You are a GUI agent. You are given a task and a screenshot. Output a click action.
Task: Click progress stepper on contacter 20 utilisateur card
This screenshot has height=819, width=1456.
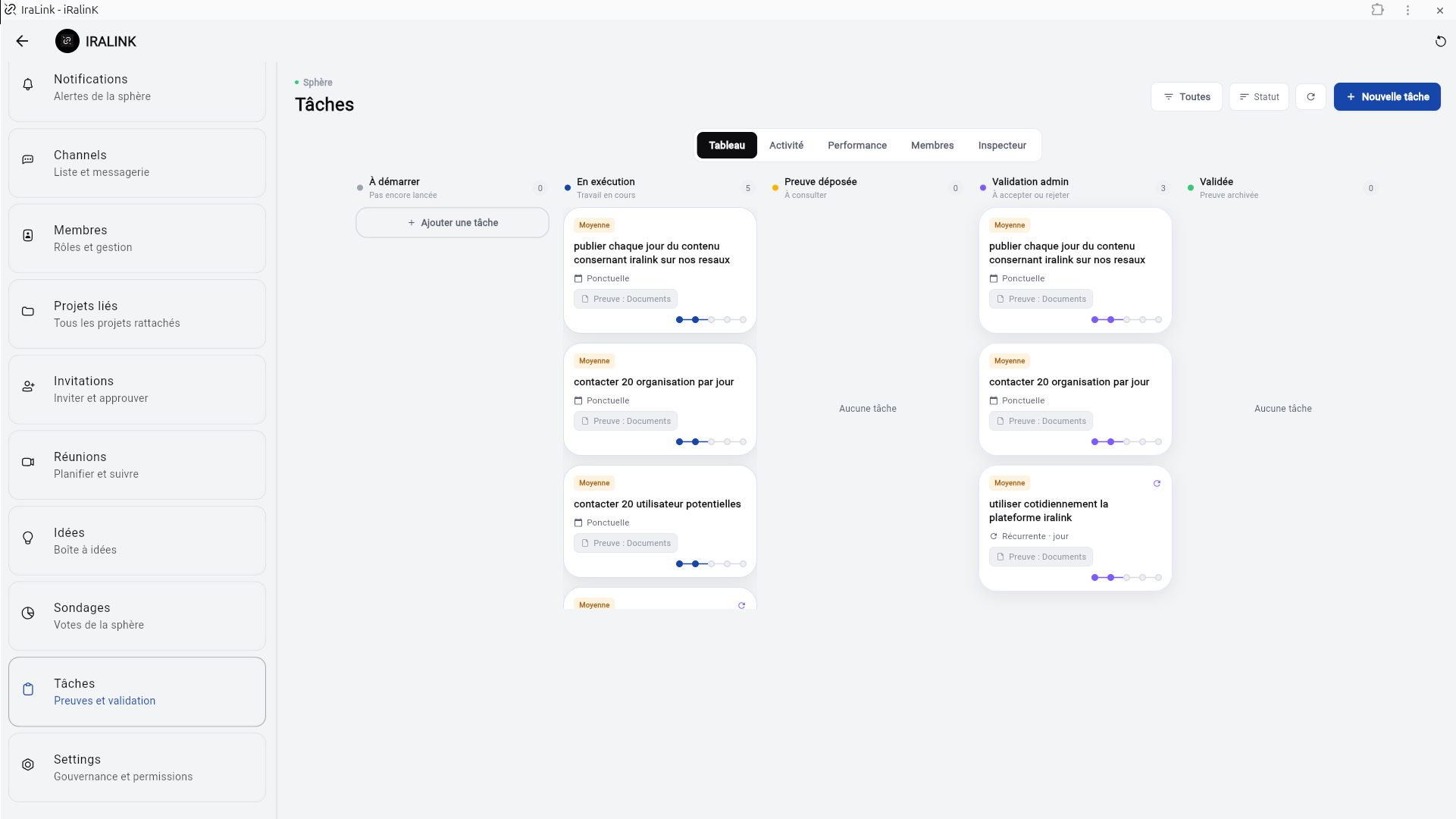tap(711, 564)
